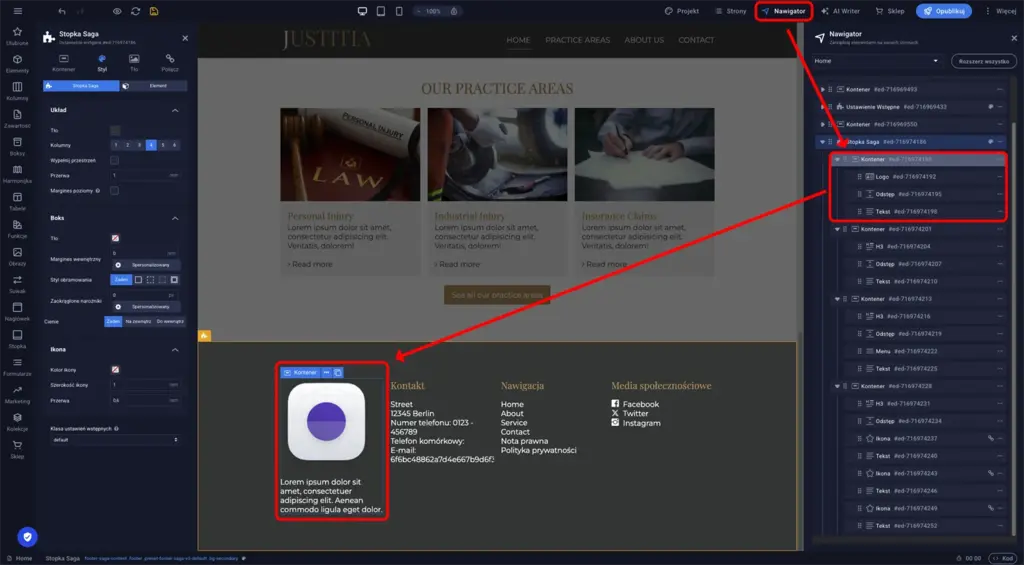Switch to the Kontener tab
The width and height of the screenshot is (1024, 565).
pos(64,63)
